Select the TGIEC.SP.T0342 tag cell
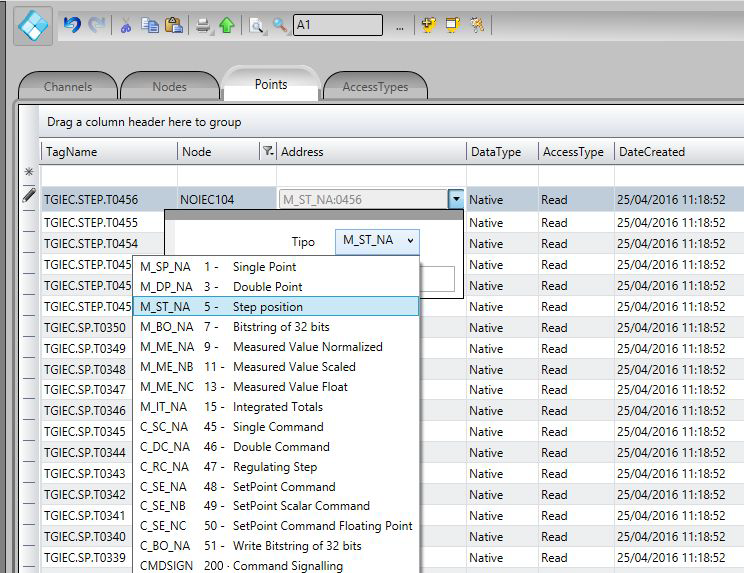 coord(86,494)
